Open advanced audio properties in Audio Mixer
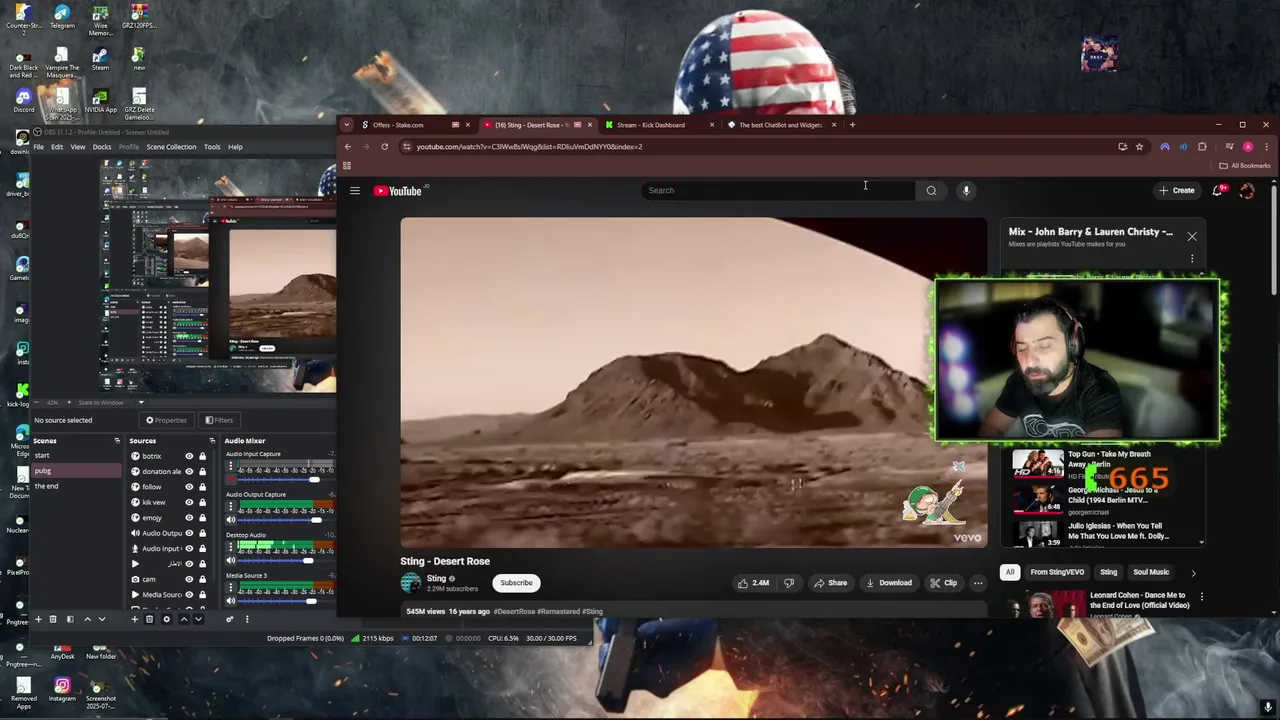This screenshot has width=1280, height=720. (230, 619)
